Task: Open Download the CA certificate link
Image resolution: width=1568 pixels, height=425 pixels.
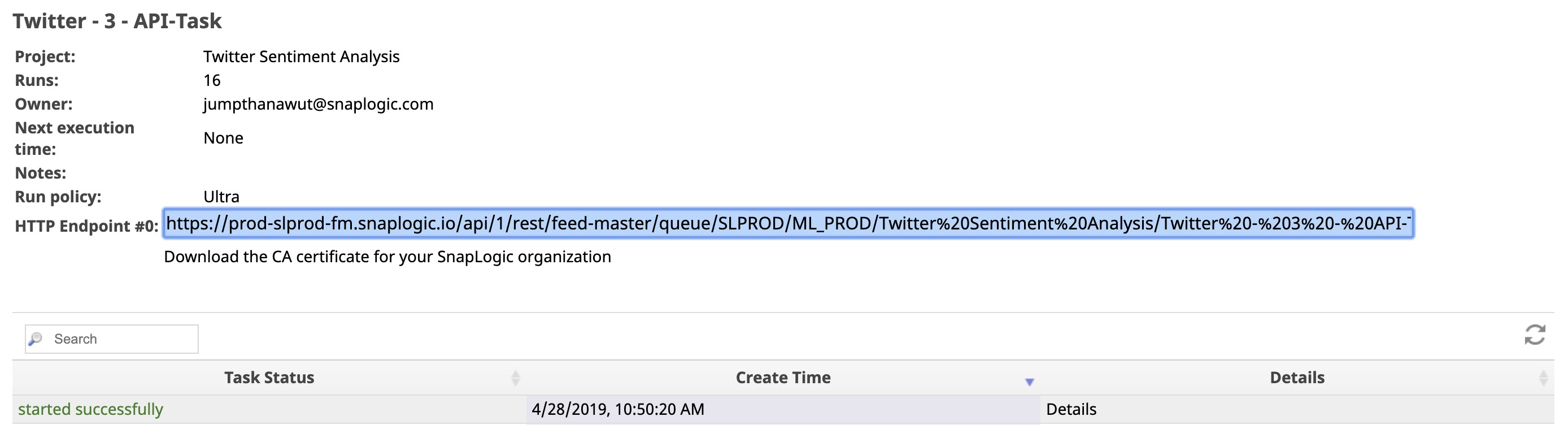Action: point(387,257)
